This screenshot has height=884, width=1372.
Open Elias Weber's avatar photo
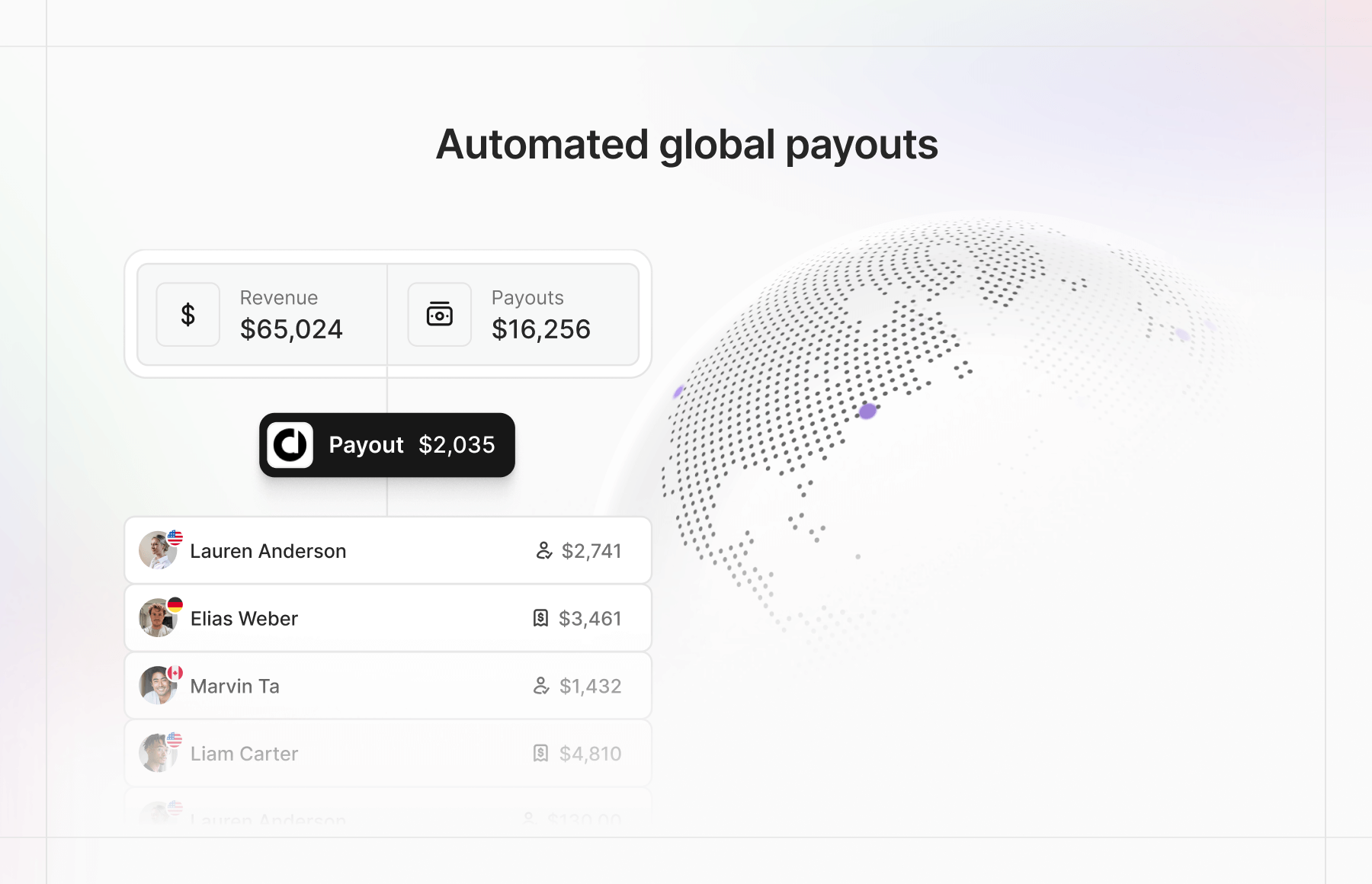(x=156, y=619)
